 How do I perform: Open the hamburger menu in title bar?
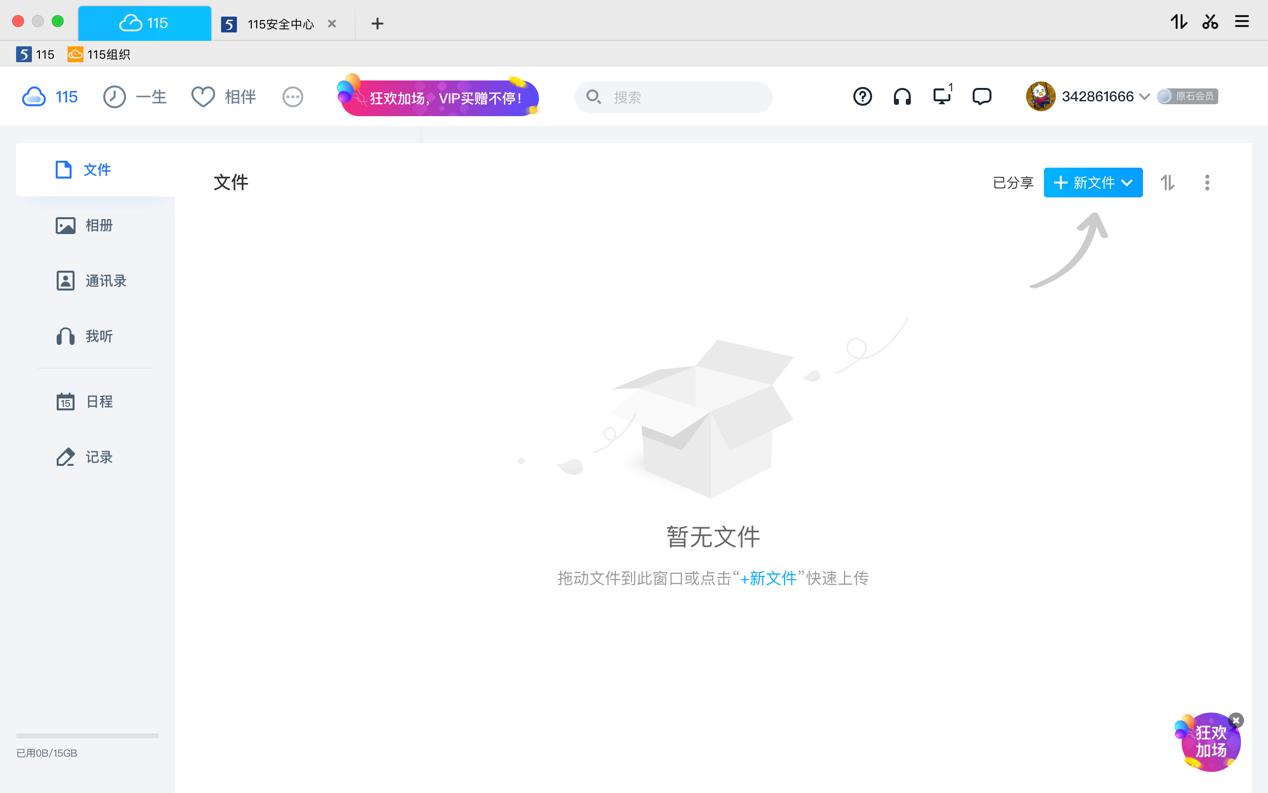click(x=1242, y=21)
